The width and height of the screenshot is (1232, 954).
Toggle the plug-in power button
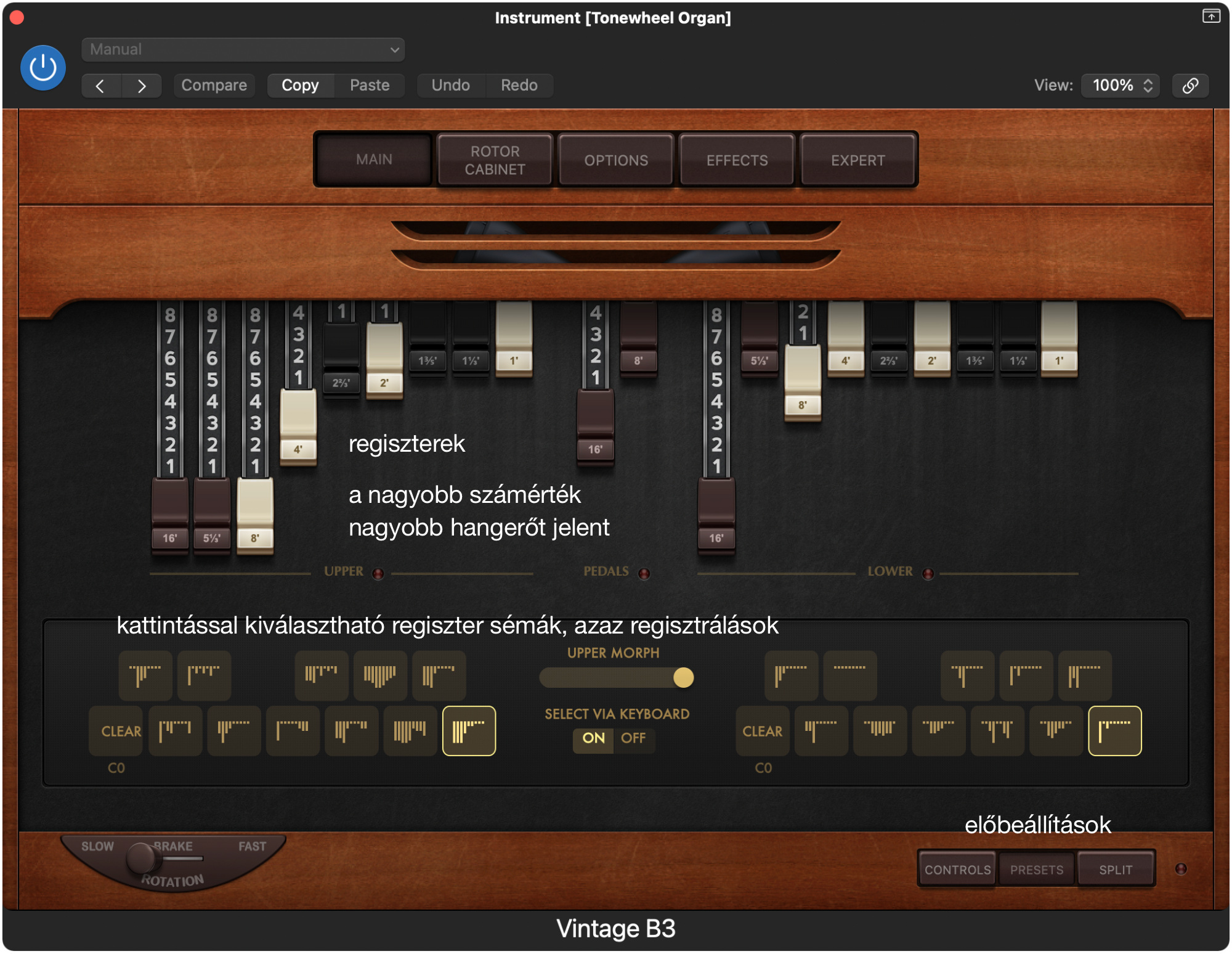tap(43, 68)
